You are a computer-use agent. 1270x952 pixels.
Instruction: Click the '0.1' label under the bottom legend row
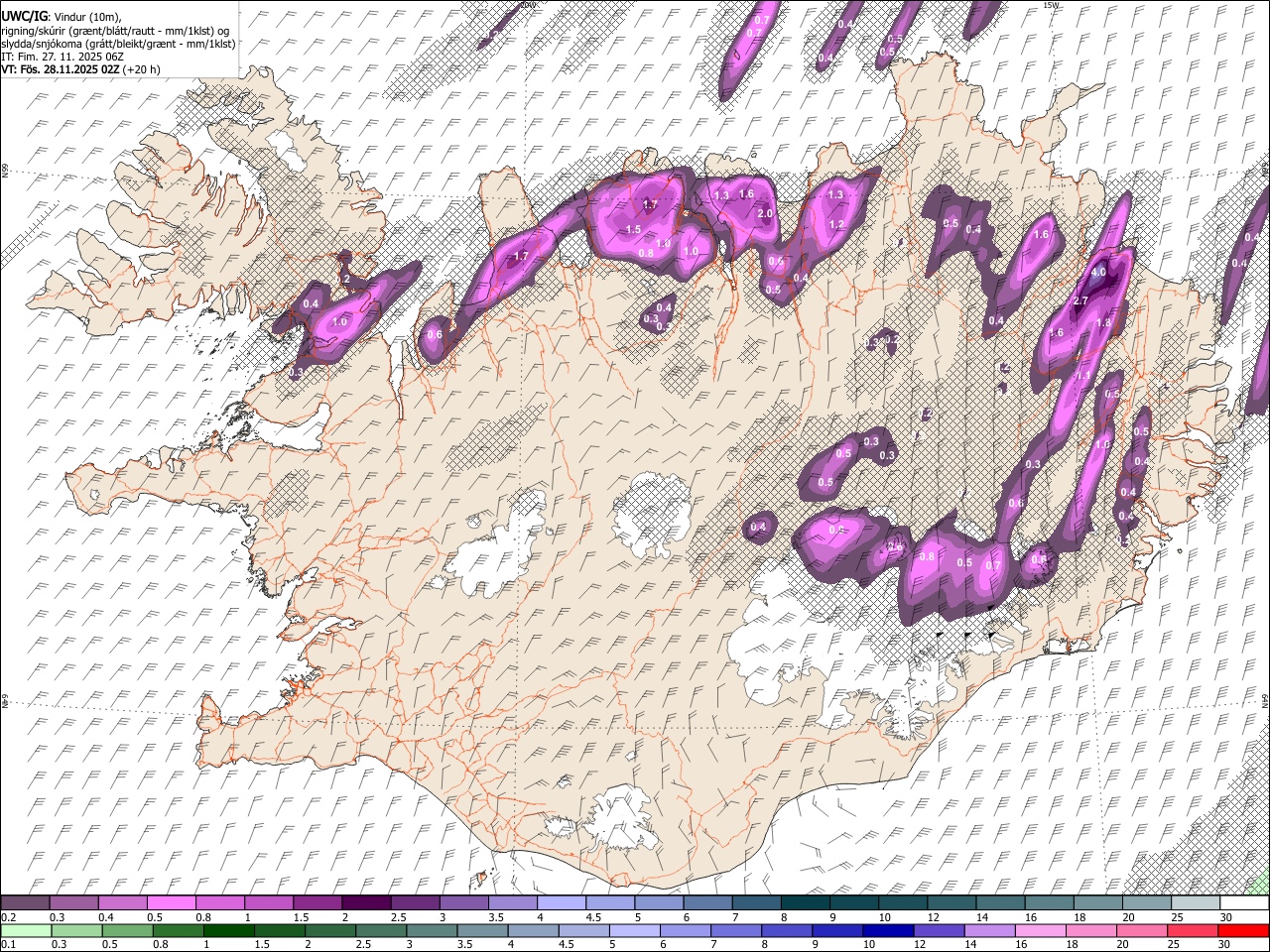(x=8, y=945)
